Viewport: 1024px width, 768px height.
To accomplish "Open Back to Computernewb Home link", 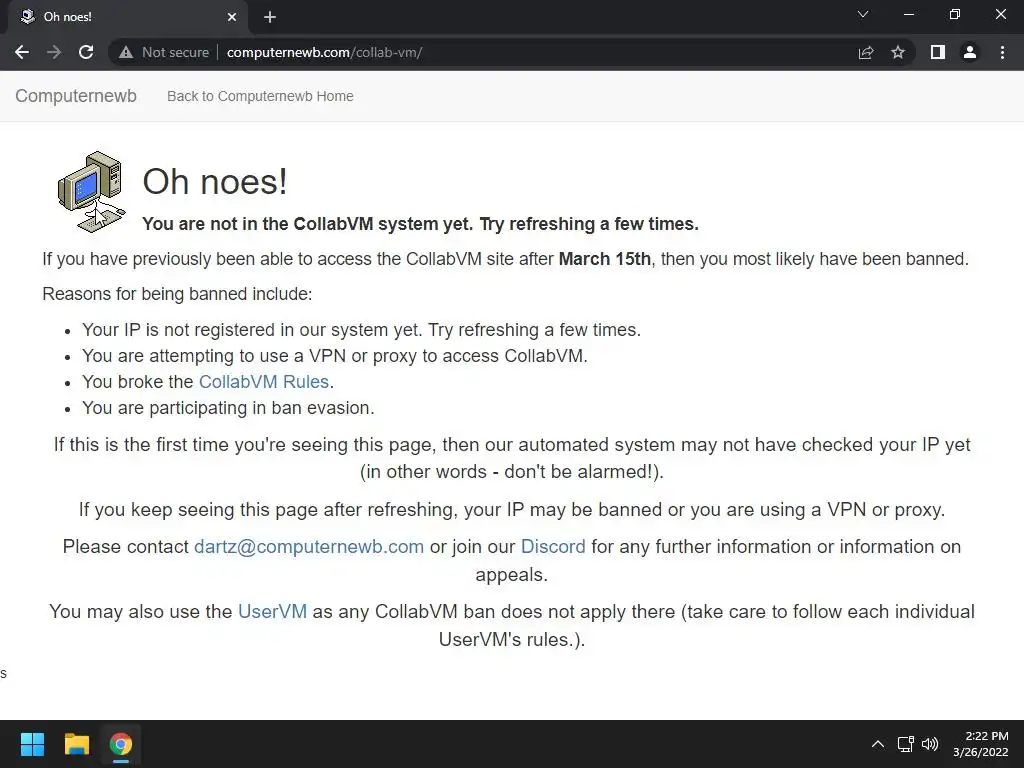I will coord(260,96).
